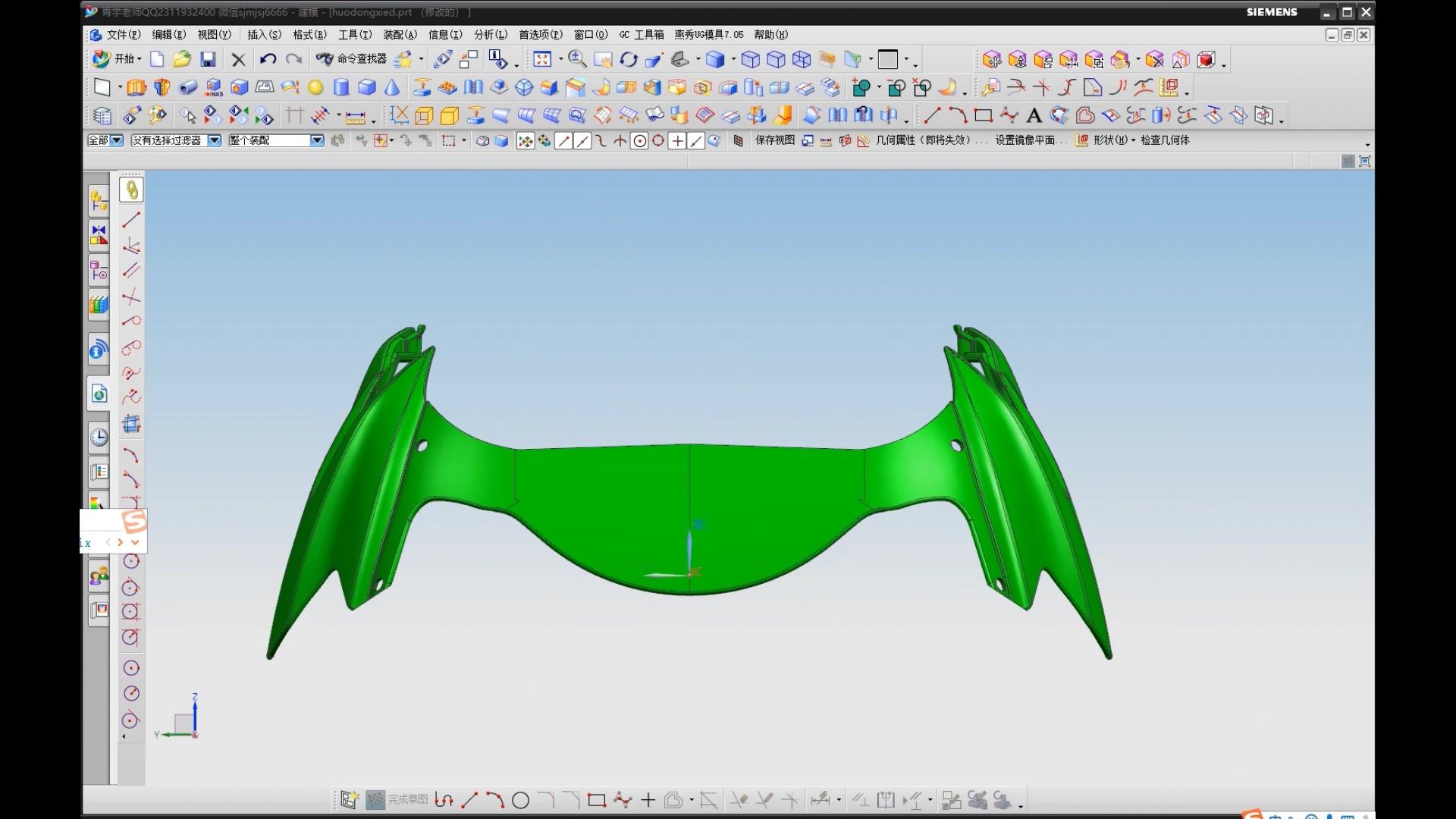1456x819 pixels.
Task: Click the 检查几何体 button
Action: (x=1165, y=140)
